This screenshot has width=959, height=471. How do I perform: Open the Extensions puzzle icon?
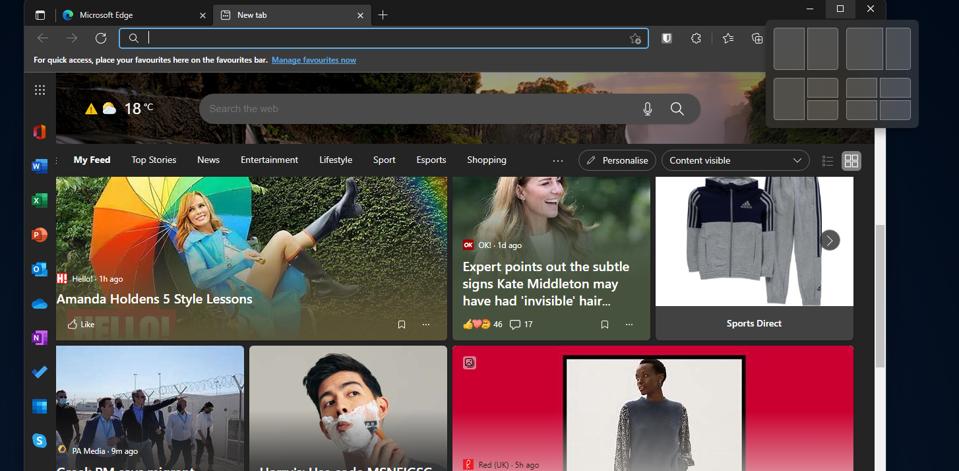[x=696, y=39]
